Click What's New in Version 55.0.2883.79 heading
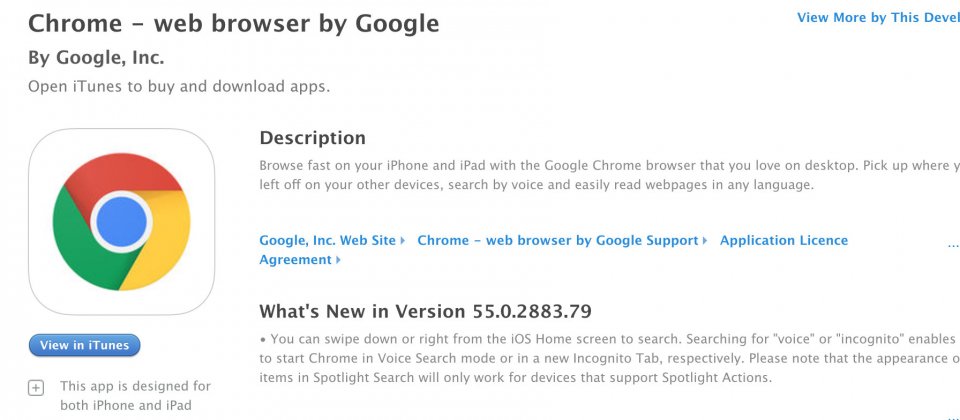Viewport: 960px width, 420px height. pos(426,312)
